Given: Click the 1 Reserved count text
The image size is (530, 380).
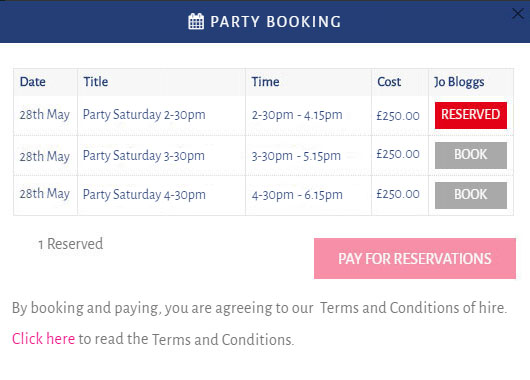Looking at the screenshot, I should (71, 244).
